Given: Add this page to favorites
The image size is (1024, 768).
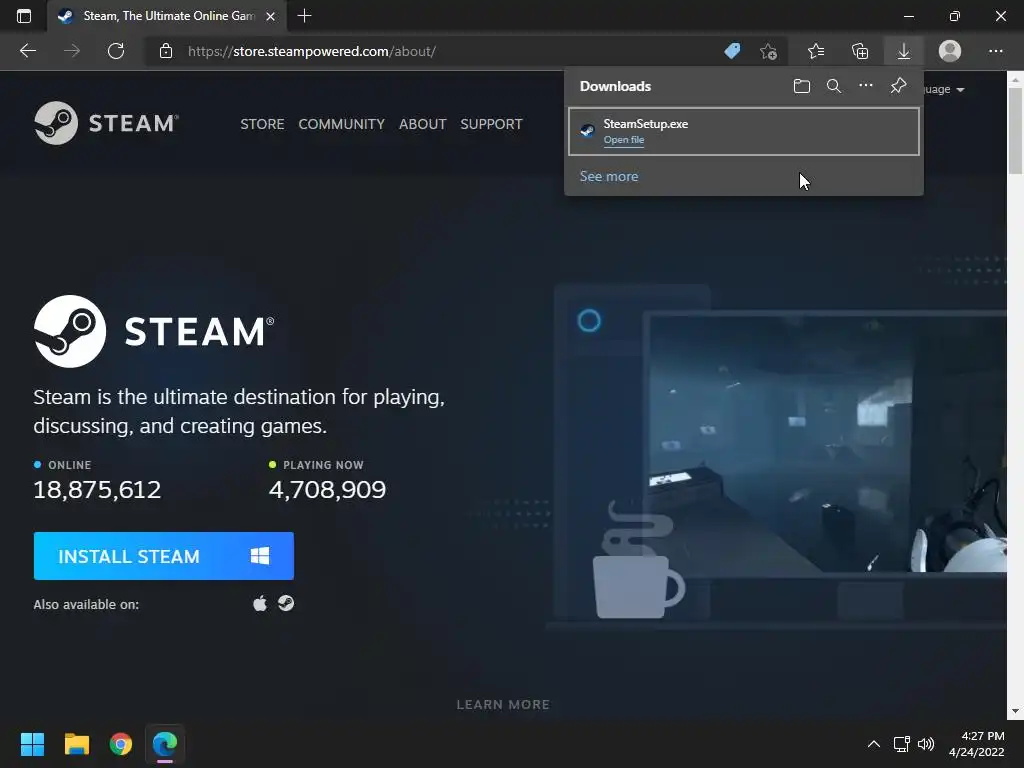Looking at the screenshot, I should coord(769,51).
